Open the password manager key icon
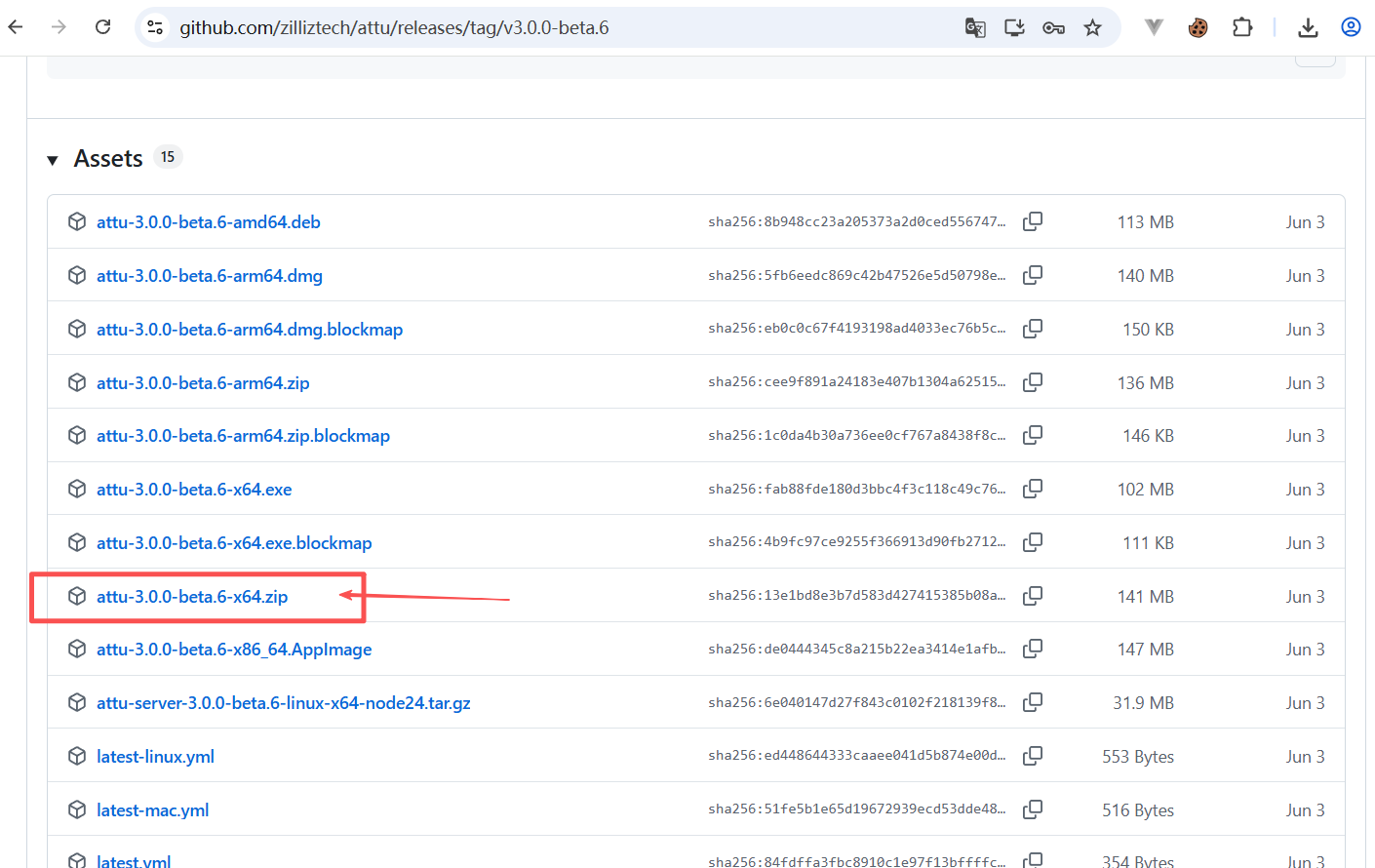The width and height of the screenshot is (1375, 868). coord(1053,27)
